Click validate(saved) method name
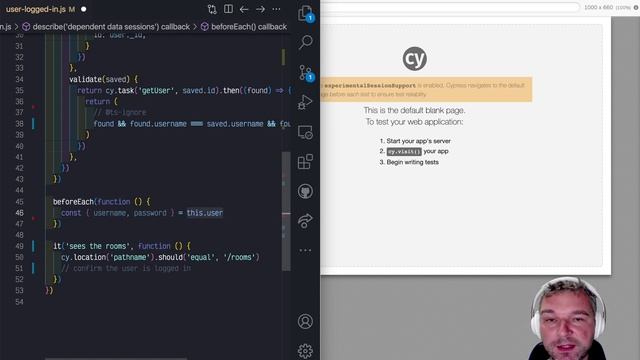The height and width of the screenshot is (360, 640). pos(100,79)
